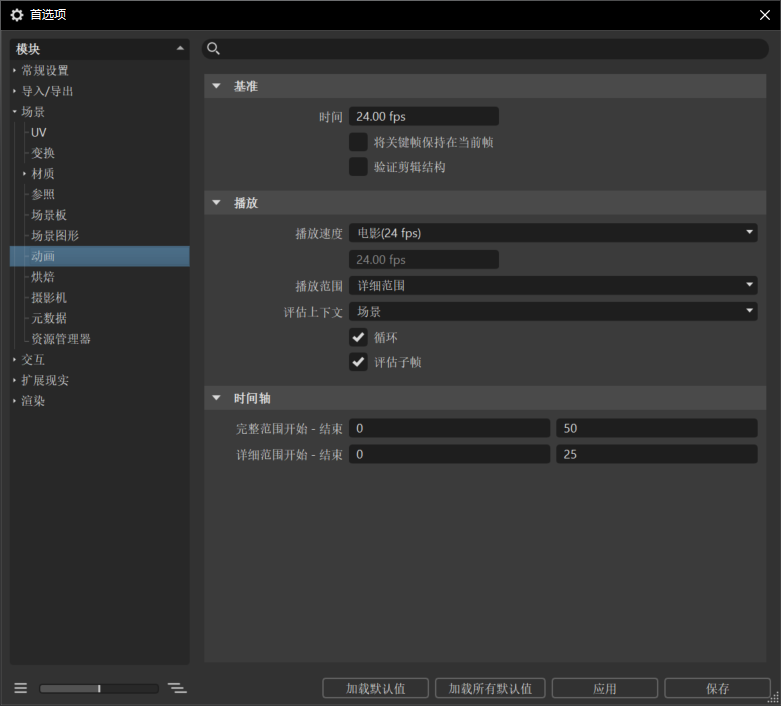Select UV in the module tree
This screenshot has height=706, width=781.
click(38, 133)
